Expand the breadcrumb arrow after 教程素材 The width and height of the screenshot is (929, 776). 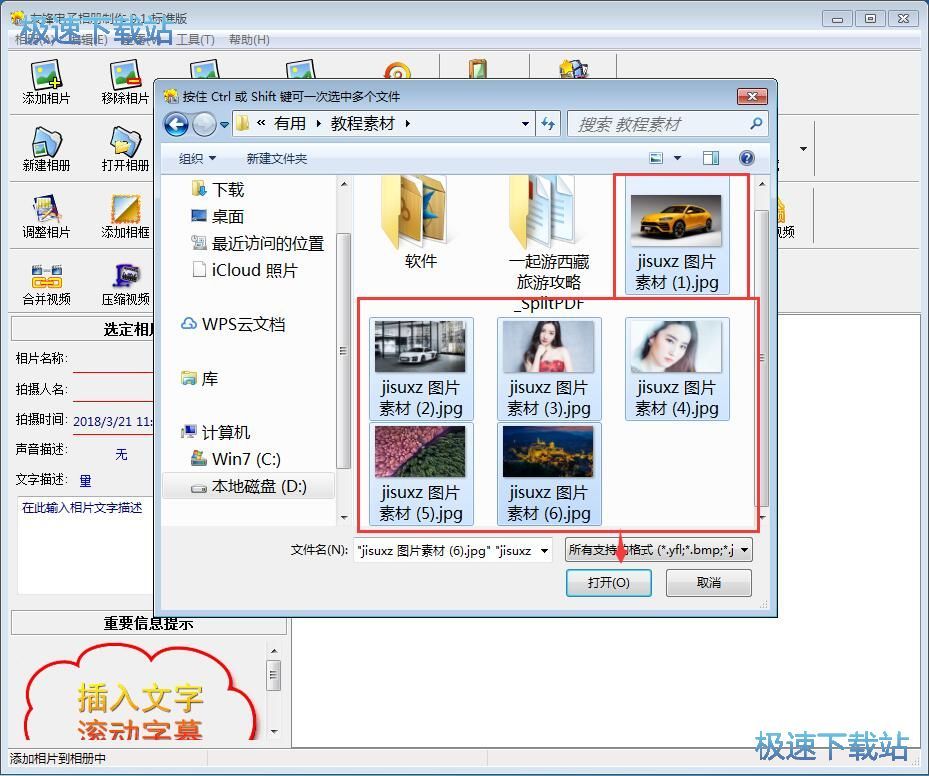(408, 124)
